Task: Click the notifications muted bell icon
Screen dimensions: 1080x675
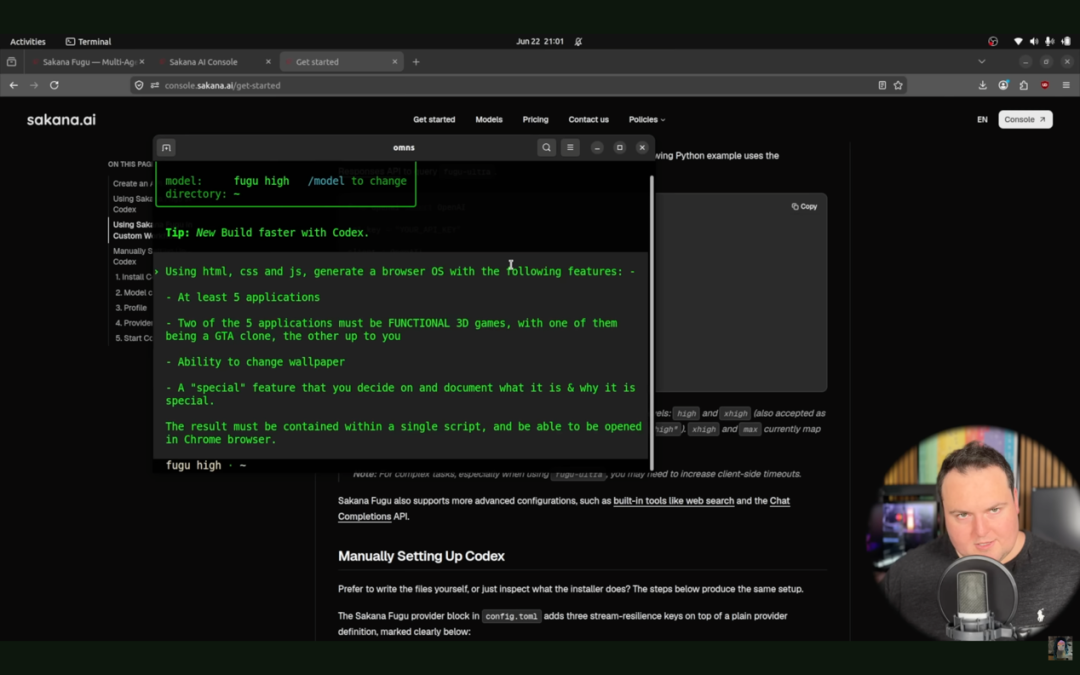Action: (579, 41)
